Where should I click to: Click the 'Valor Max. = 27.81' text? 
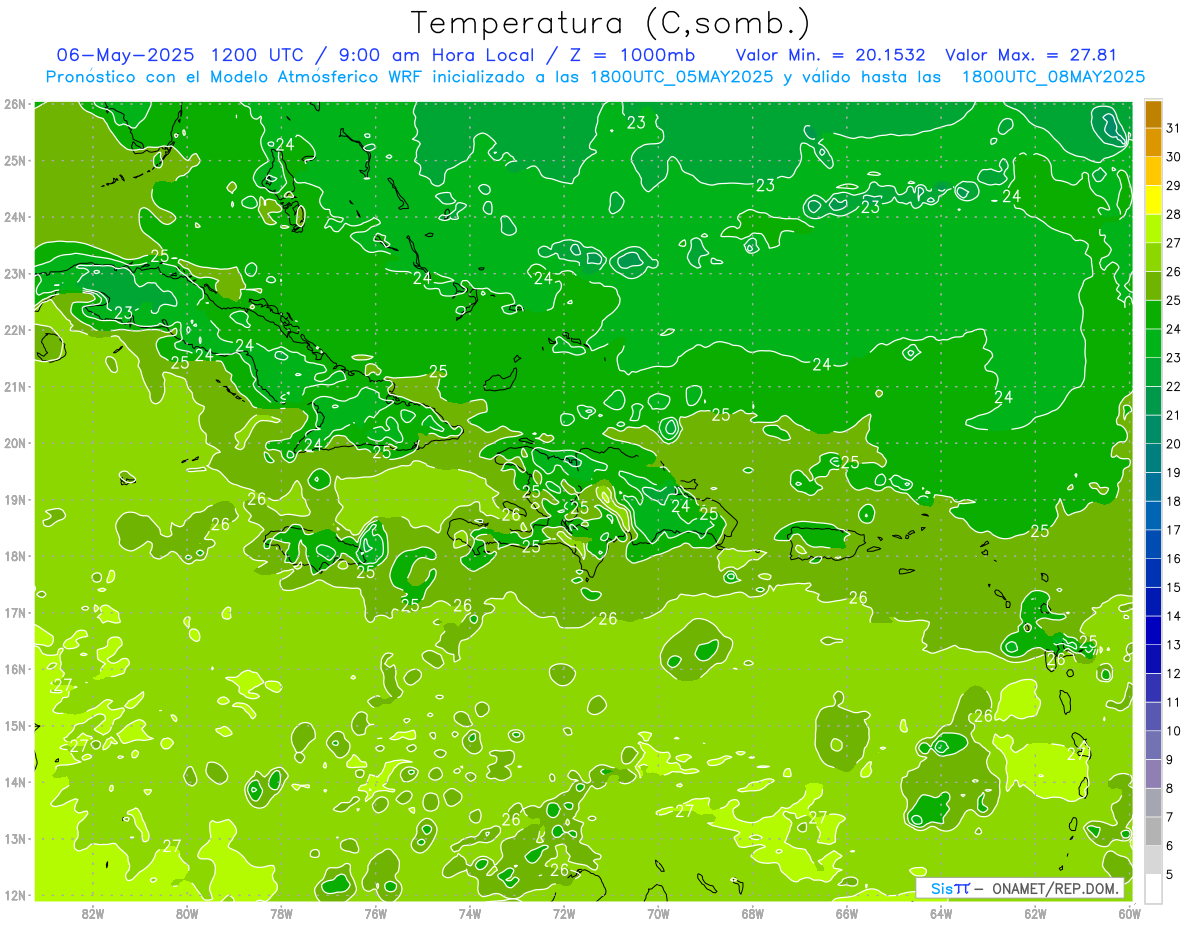click(x=1031, y=55)
